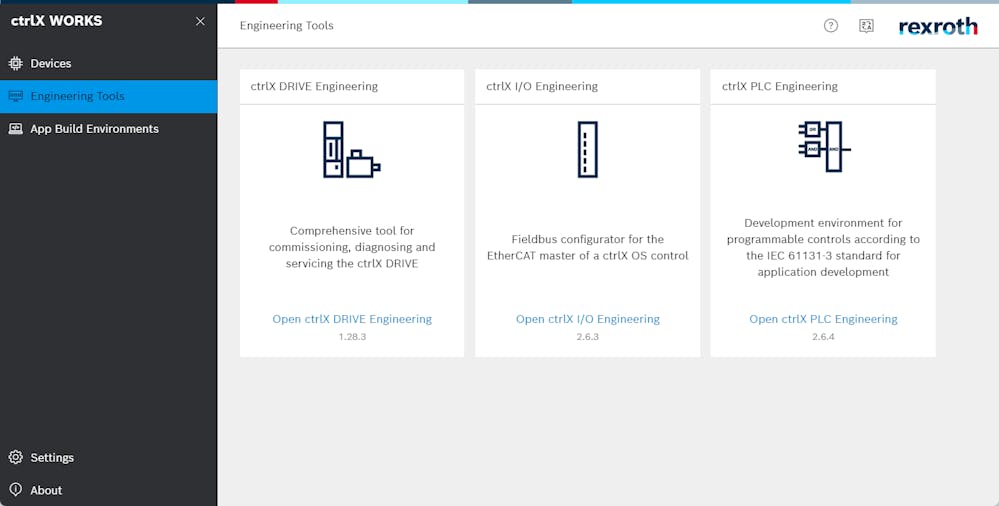Screen dimensions: 999x506
Task: Click the ctrlX I/O Engineering card title
Action: [542, 87]
